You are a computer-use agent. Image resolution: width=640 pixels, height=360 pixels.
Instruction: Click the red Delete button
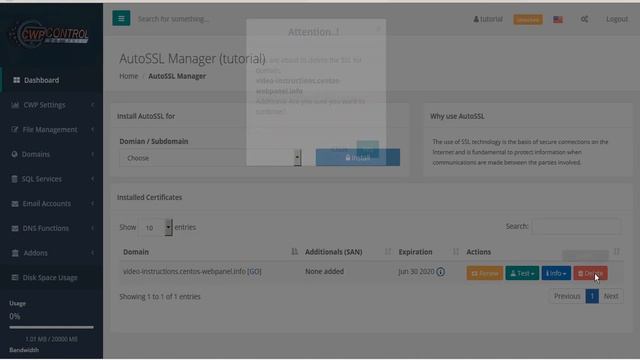[x=590, y=273]
